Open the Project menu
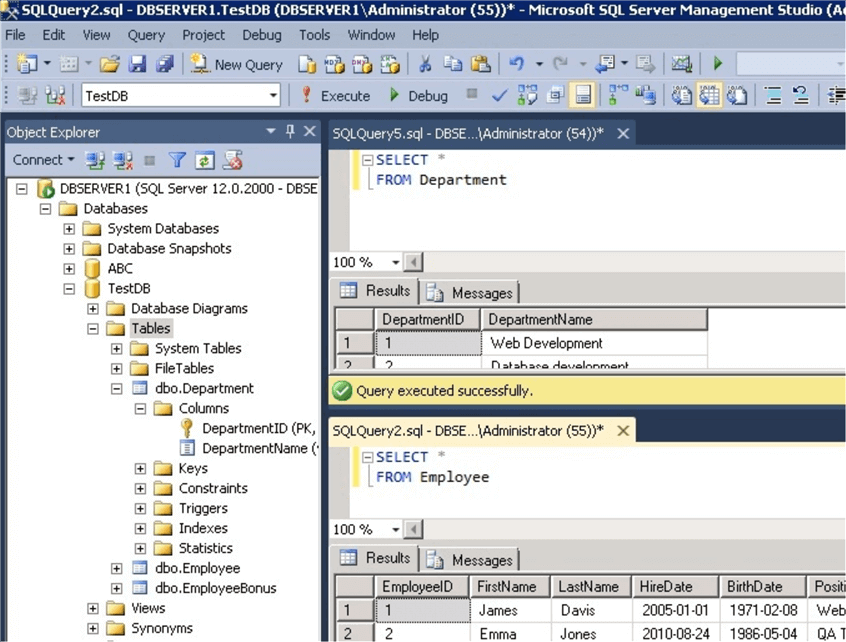The width and height of the screenshot is (846, 642). 203,35
